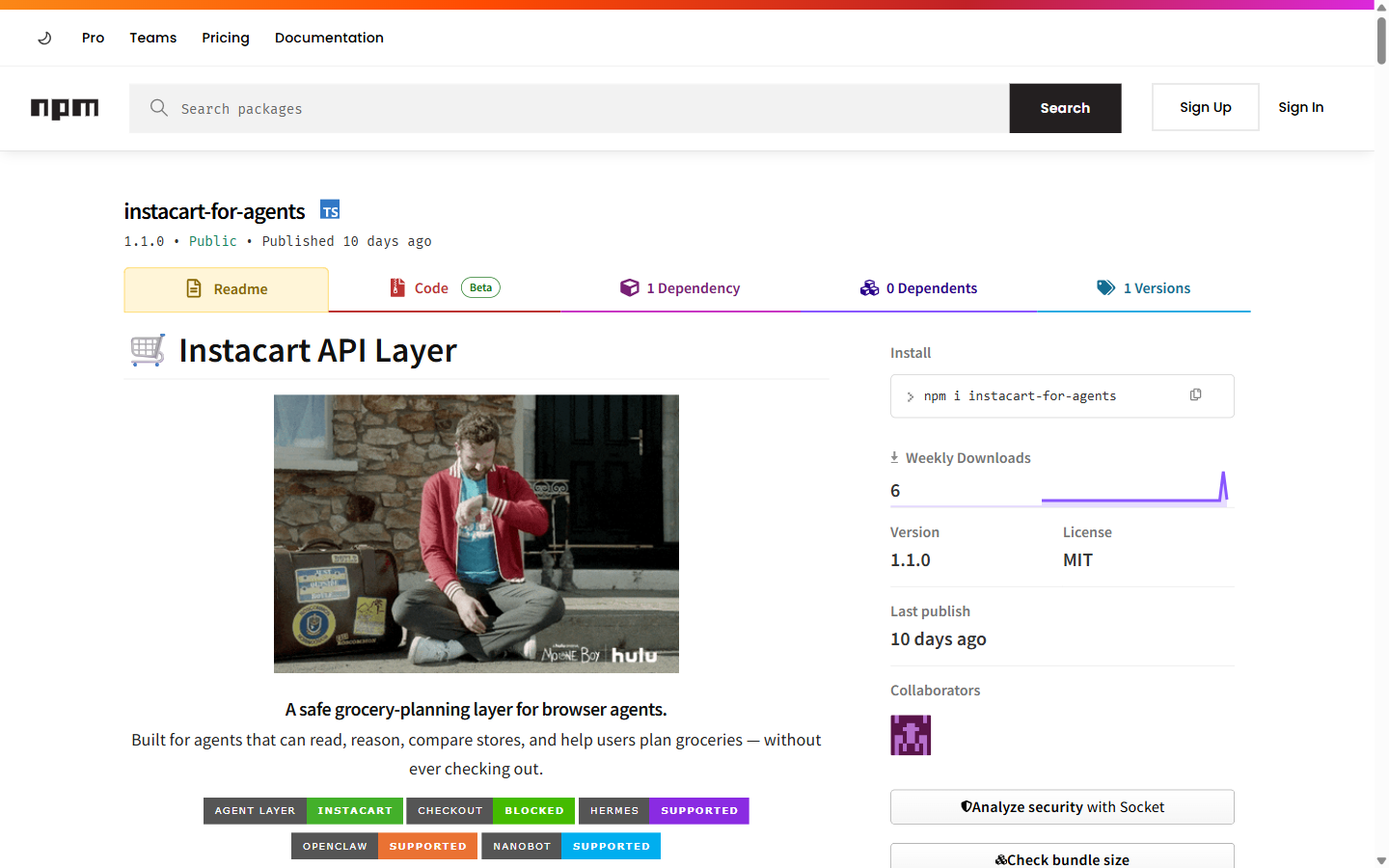Click the Beta pill on the Code tab
The height and width of the screenshot is (868, 1389).
point(480,287)
